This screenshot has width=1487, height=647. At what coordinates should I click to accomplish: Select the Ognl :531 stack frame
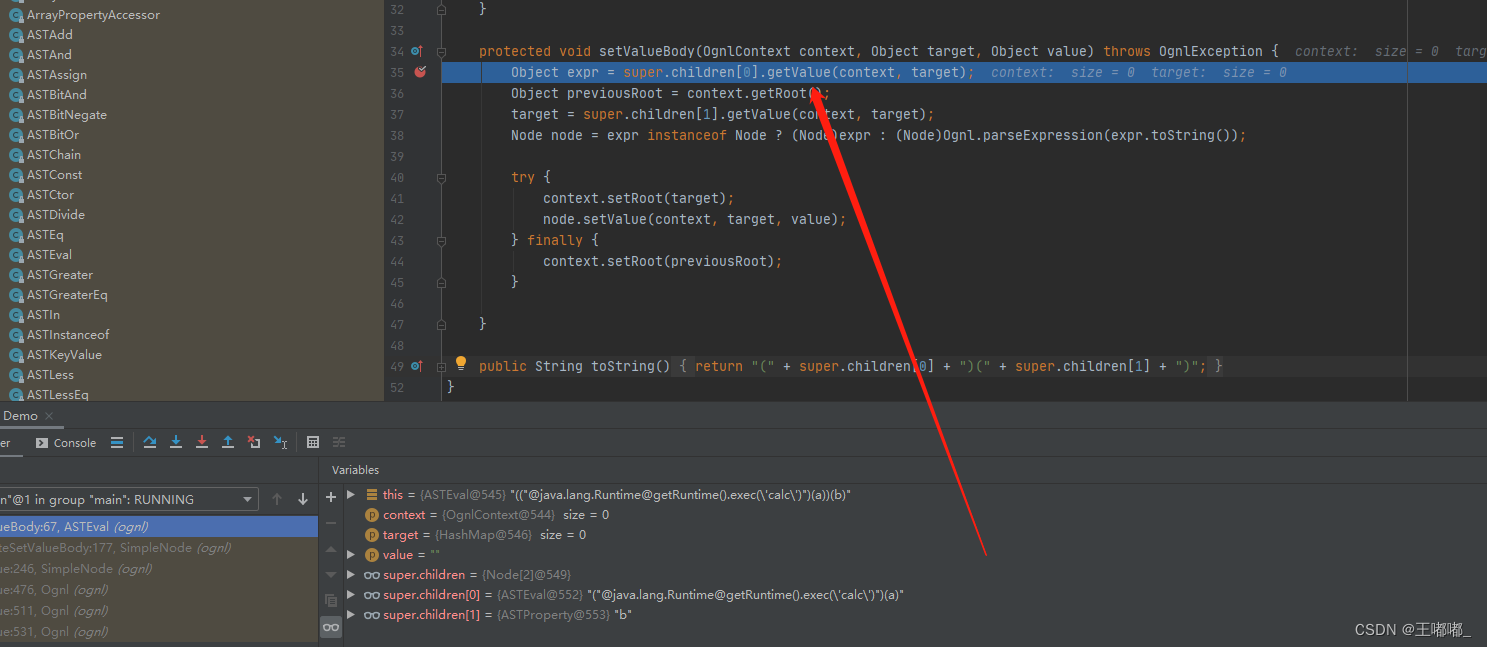[159, 631]
